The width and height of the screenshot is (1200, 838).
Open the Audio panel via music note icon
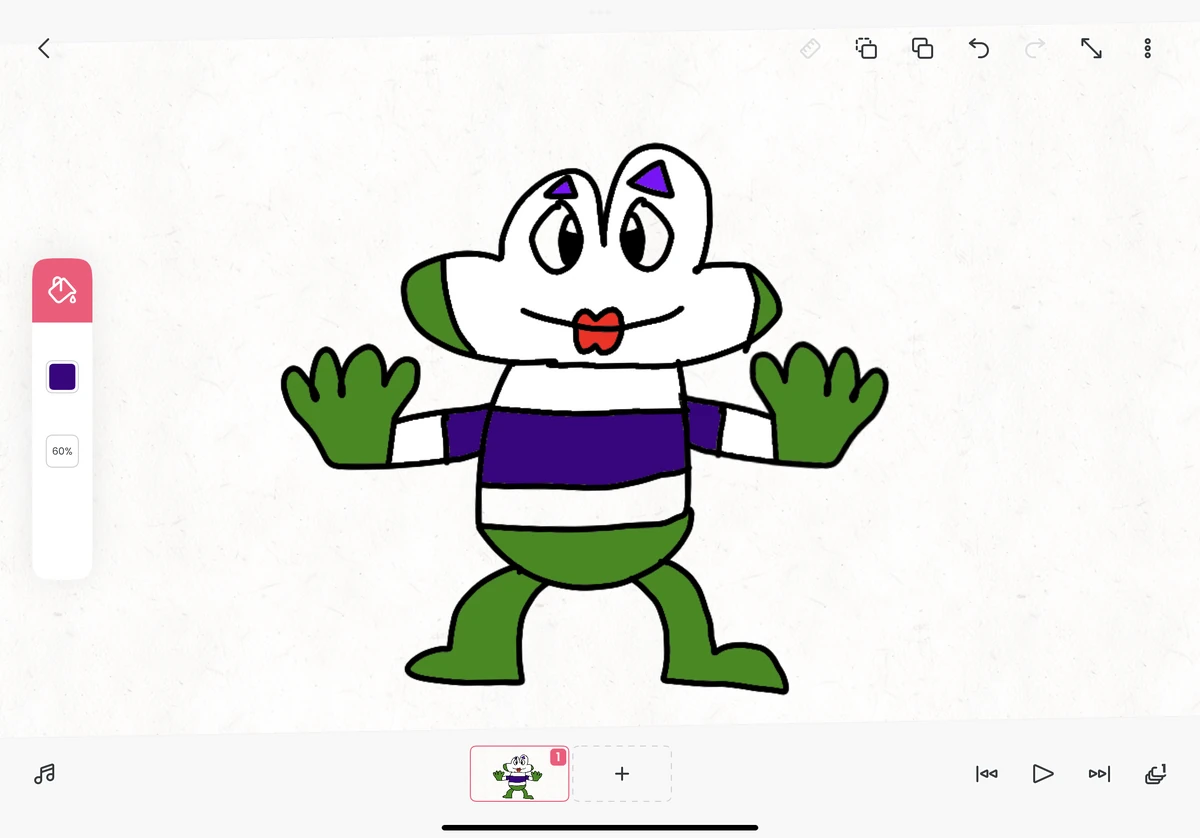[44, 773]
